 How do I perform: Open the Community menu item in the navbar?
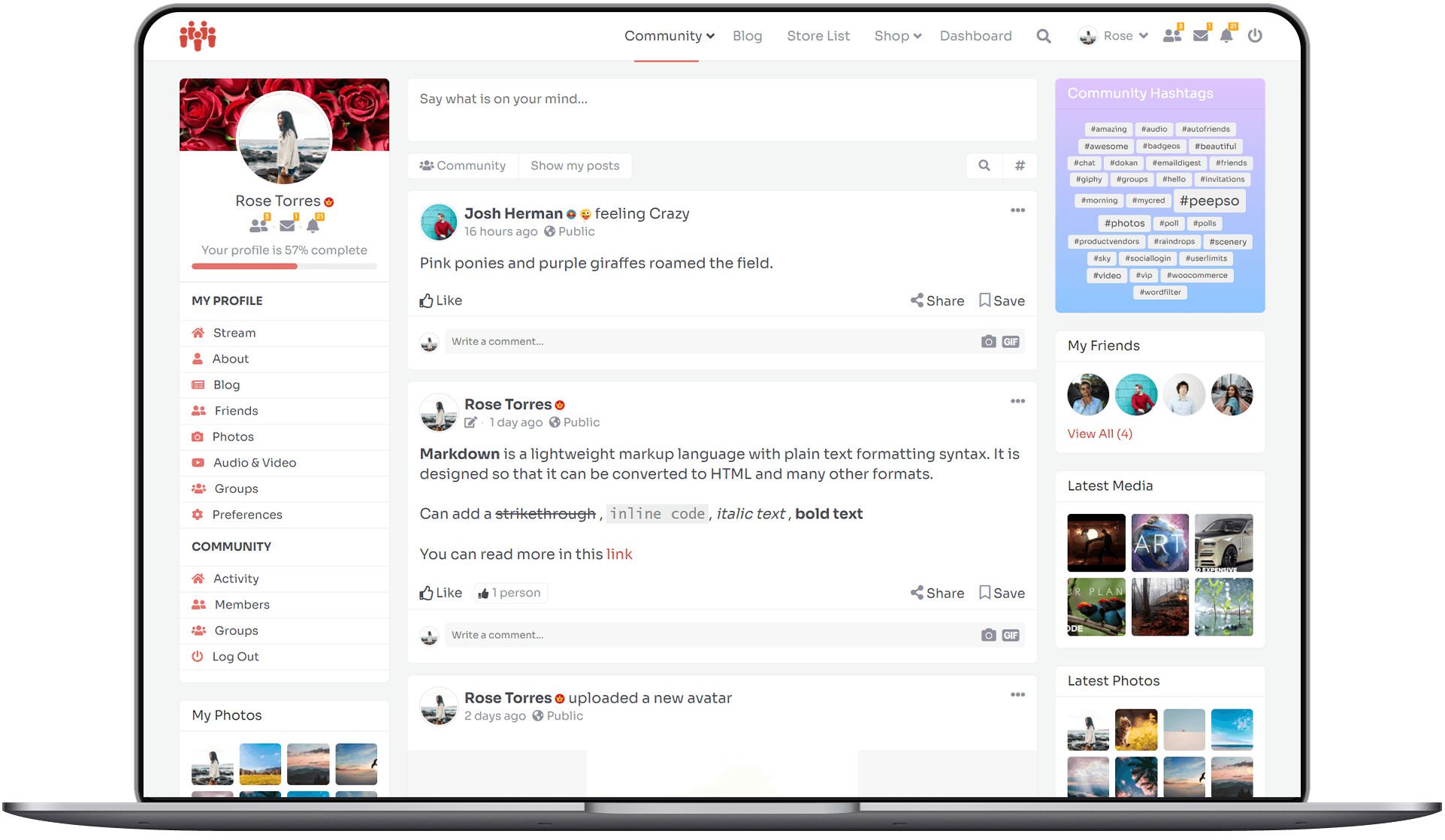665,36
